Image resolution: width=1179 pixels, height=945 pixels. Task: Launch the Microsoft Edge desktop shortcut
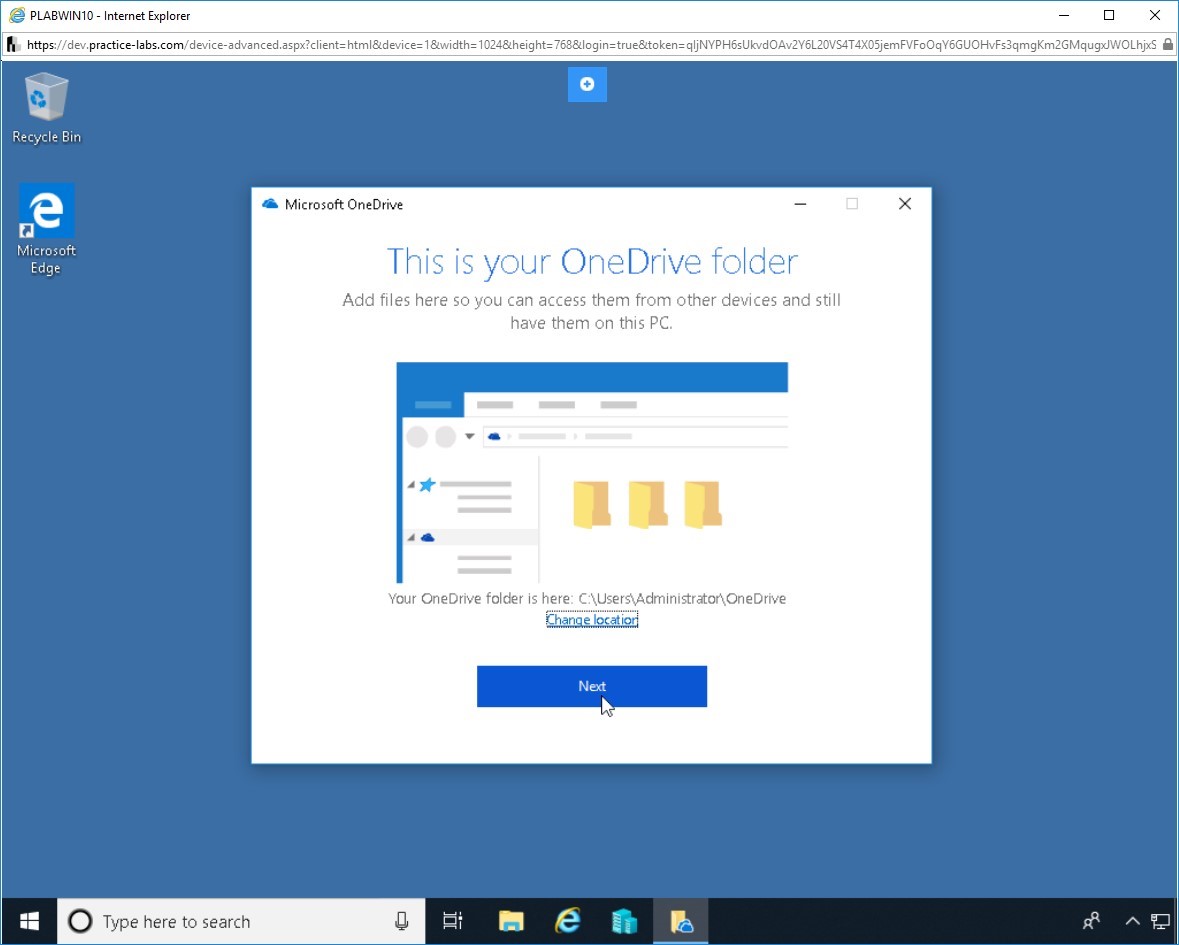(x=46, y=229)
